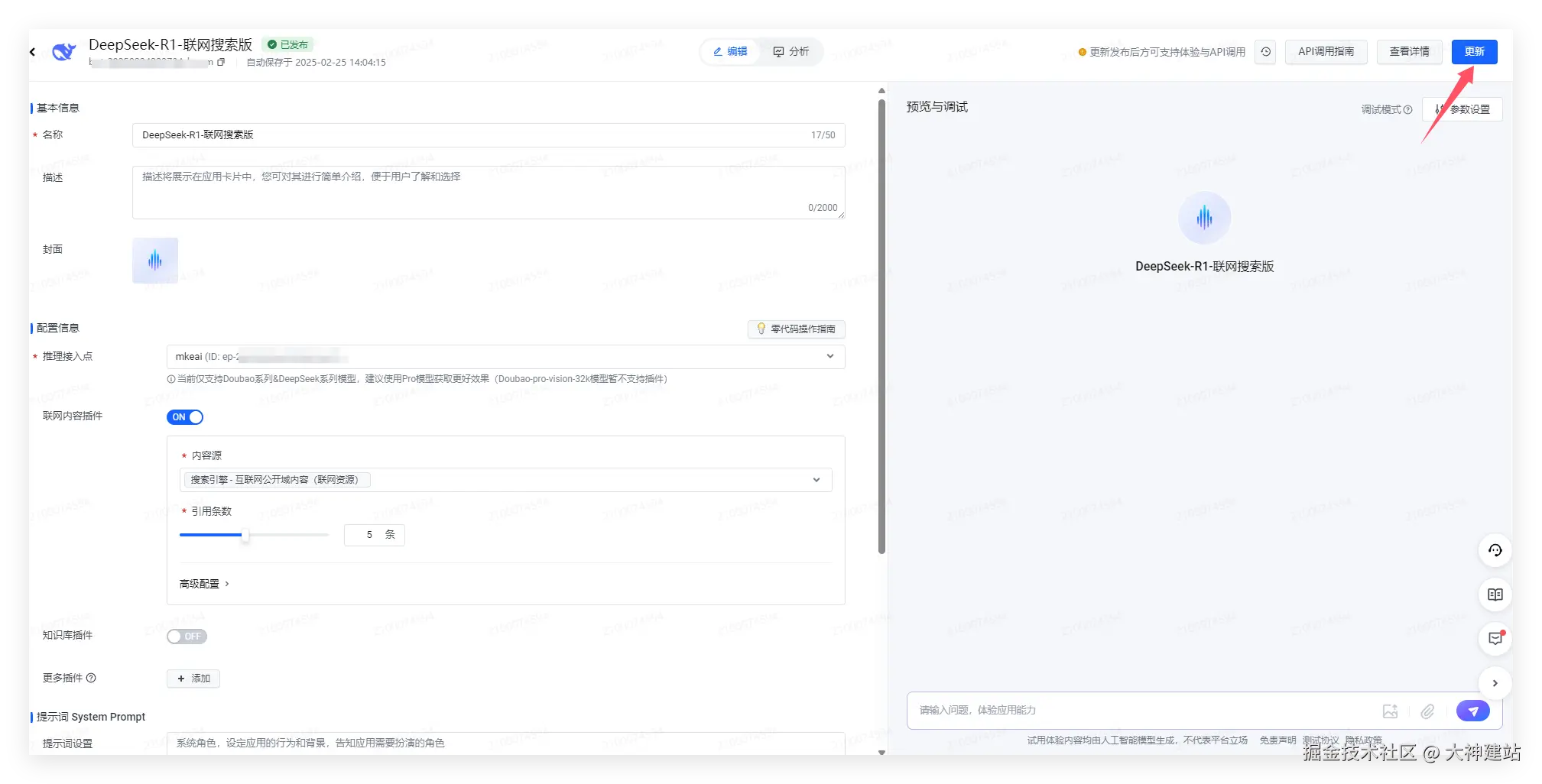Switch to the 编辑 tab
The height and width of the screenshot is (784, 1542).
[x=731, y=52]
